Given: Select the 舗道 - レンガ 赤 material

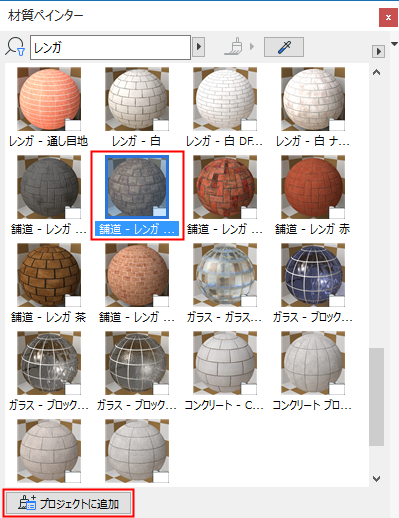Looking at the screenshot, I should pyautogui.click(x=313, y=195).
